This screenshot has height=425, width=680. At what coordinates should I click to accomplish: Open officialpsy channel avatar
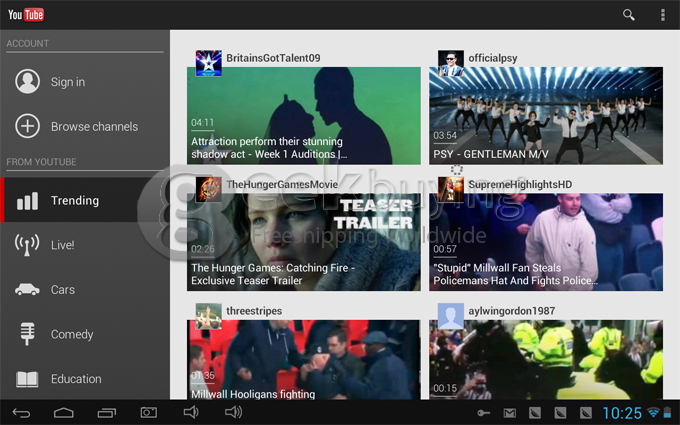451,63
